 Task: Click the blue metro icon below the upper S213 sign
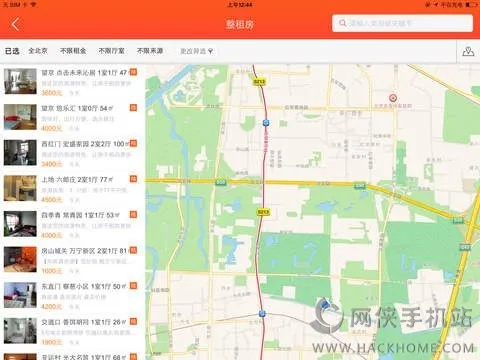266,123
